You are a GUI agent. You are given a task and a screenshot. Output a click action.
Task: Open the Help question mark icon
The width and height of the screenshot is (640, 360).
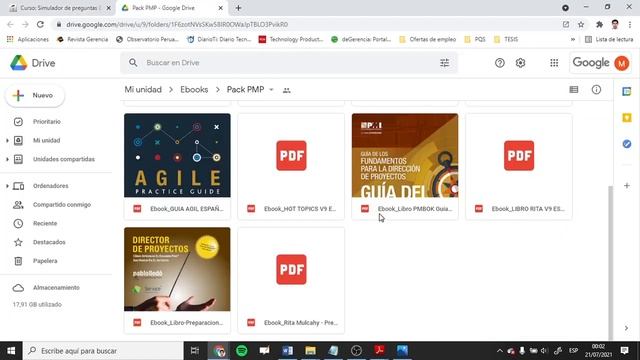point(500,63)
